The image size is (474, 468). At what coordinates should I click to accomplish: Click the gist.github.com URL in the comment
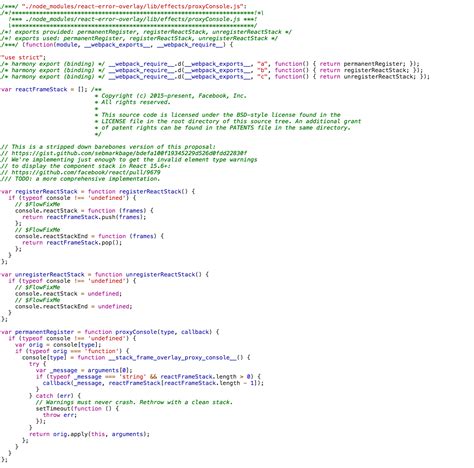[x=129, y=153]
